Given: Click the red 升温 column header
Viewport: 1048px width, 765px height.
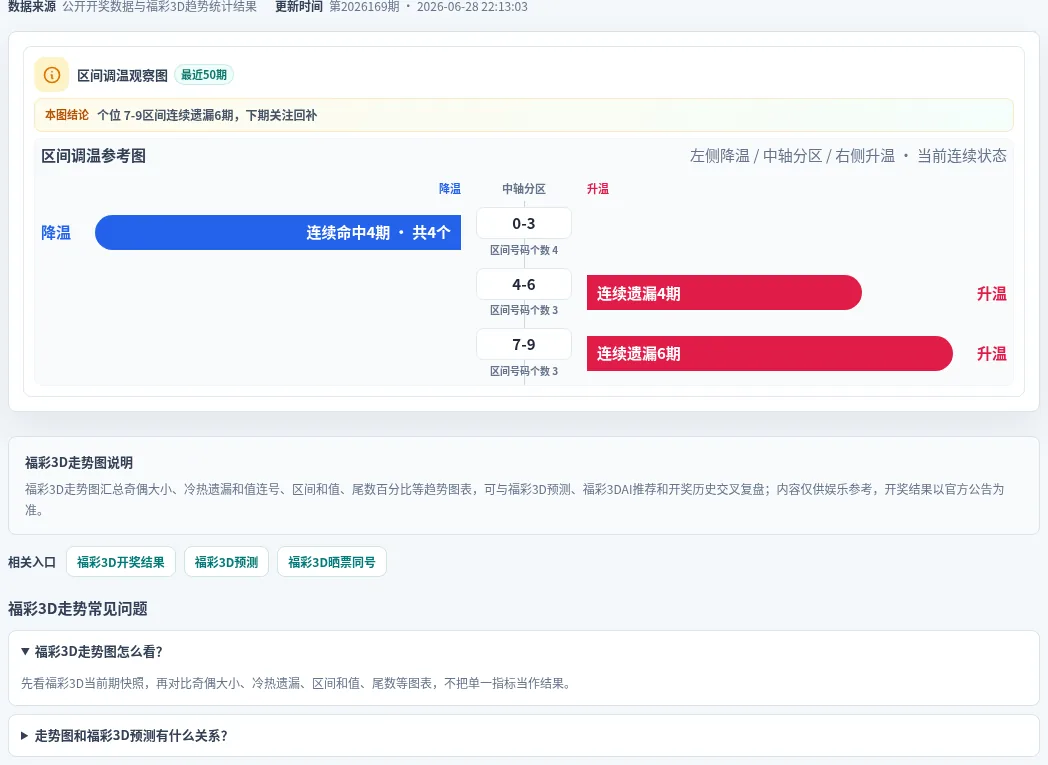Looking at the screenshot, I should click(x=598, y=188).
